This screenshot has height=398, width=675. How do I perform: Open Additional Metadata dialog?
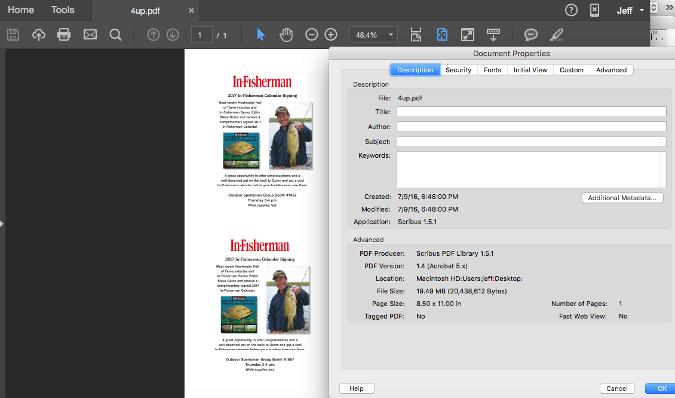click(622, 197)
